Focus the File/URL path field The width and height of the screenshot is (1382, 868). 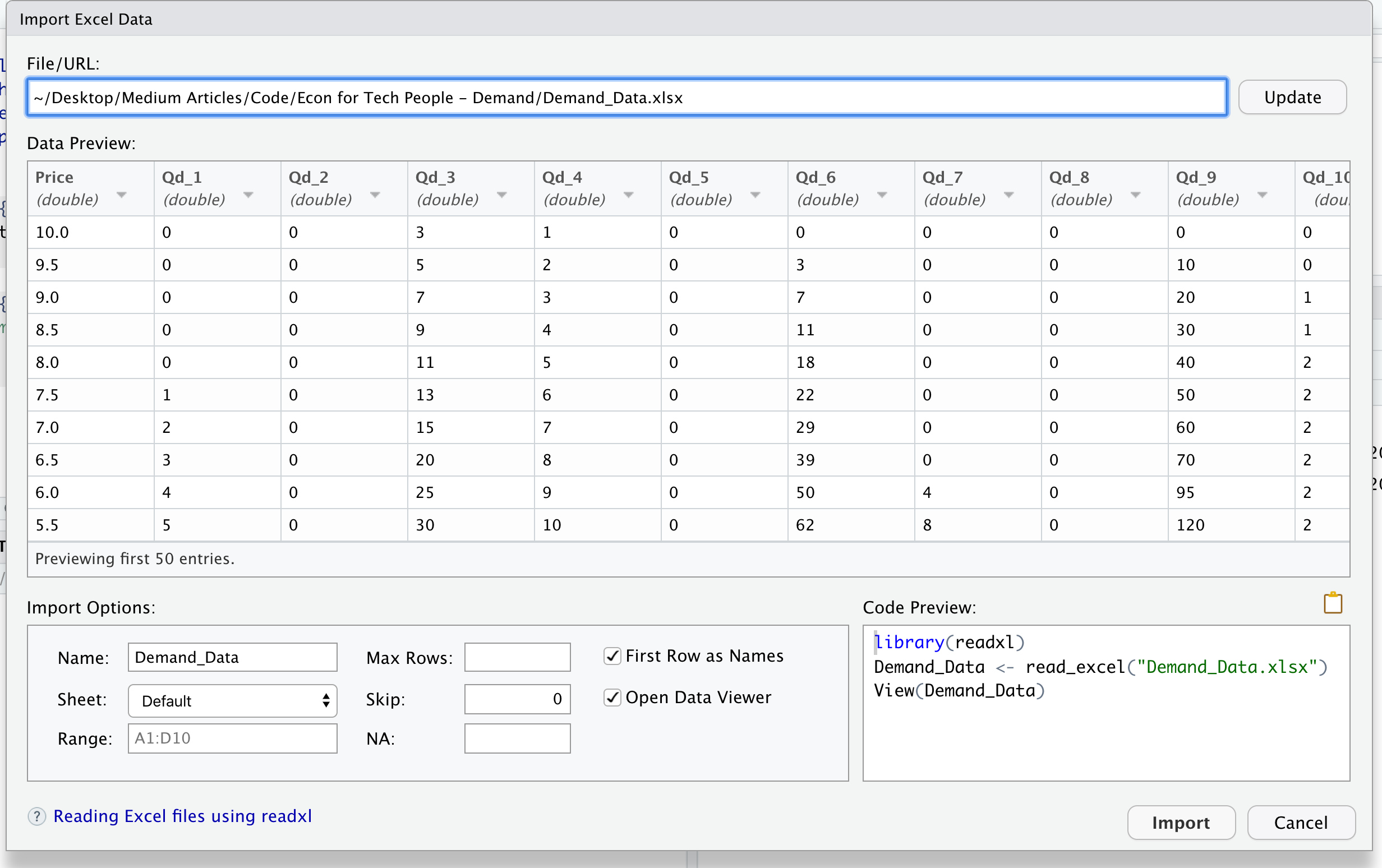(626, 98)
